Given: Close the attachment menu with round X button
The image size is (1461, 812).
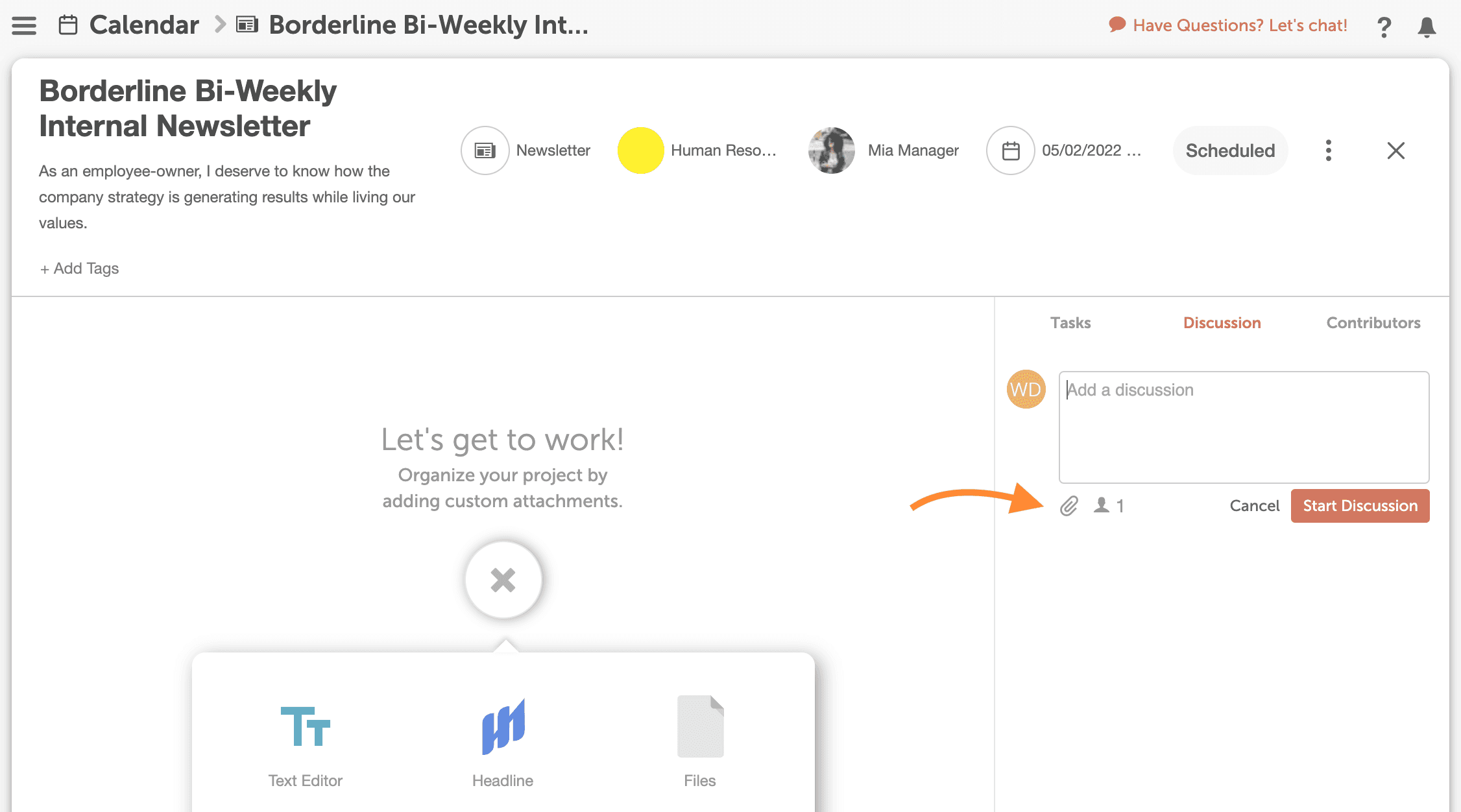Looking at the screenshot, I should coord(503,580).
